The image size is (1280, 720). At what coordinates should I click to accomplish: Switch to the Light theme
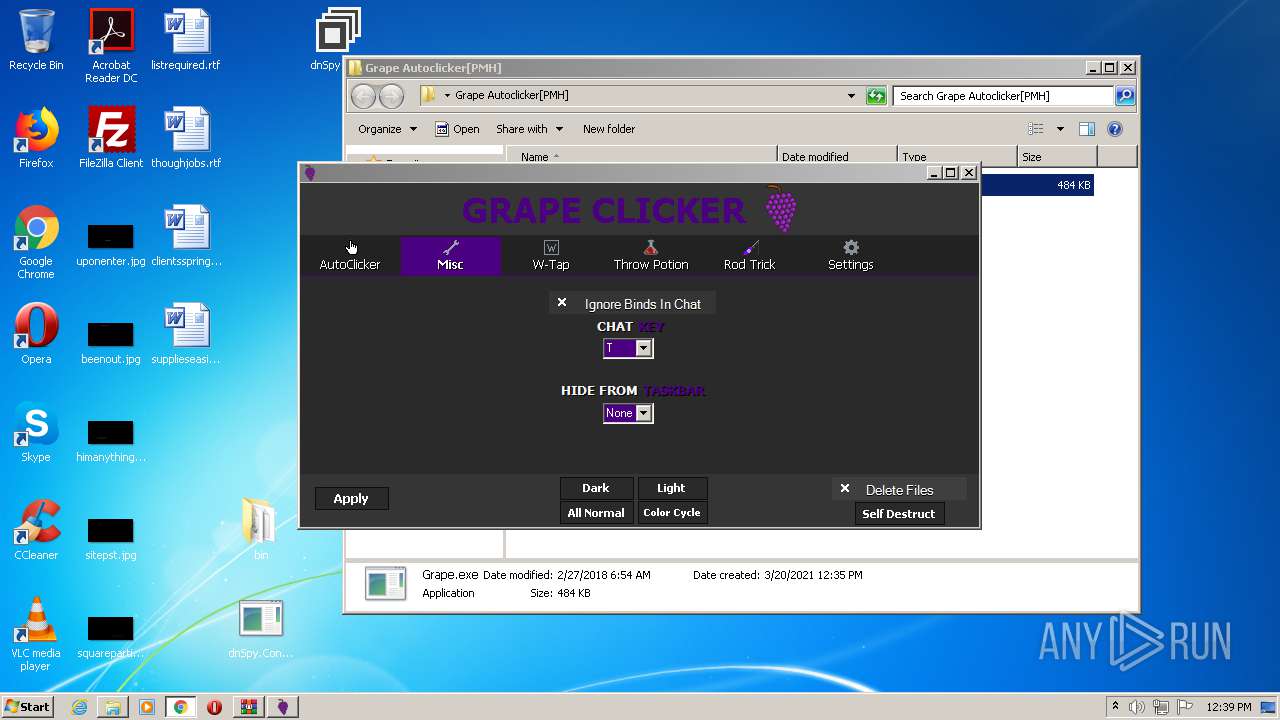[671, 488]
